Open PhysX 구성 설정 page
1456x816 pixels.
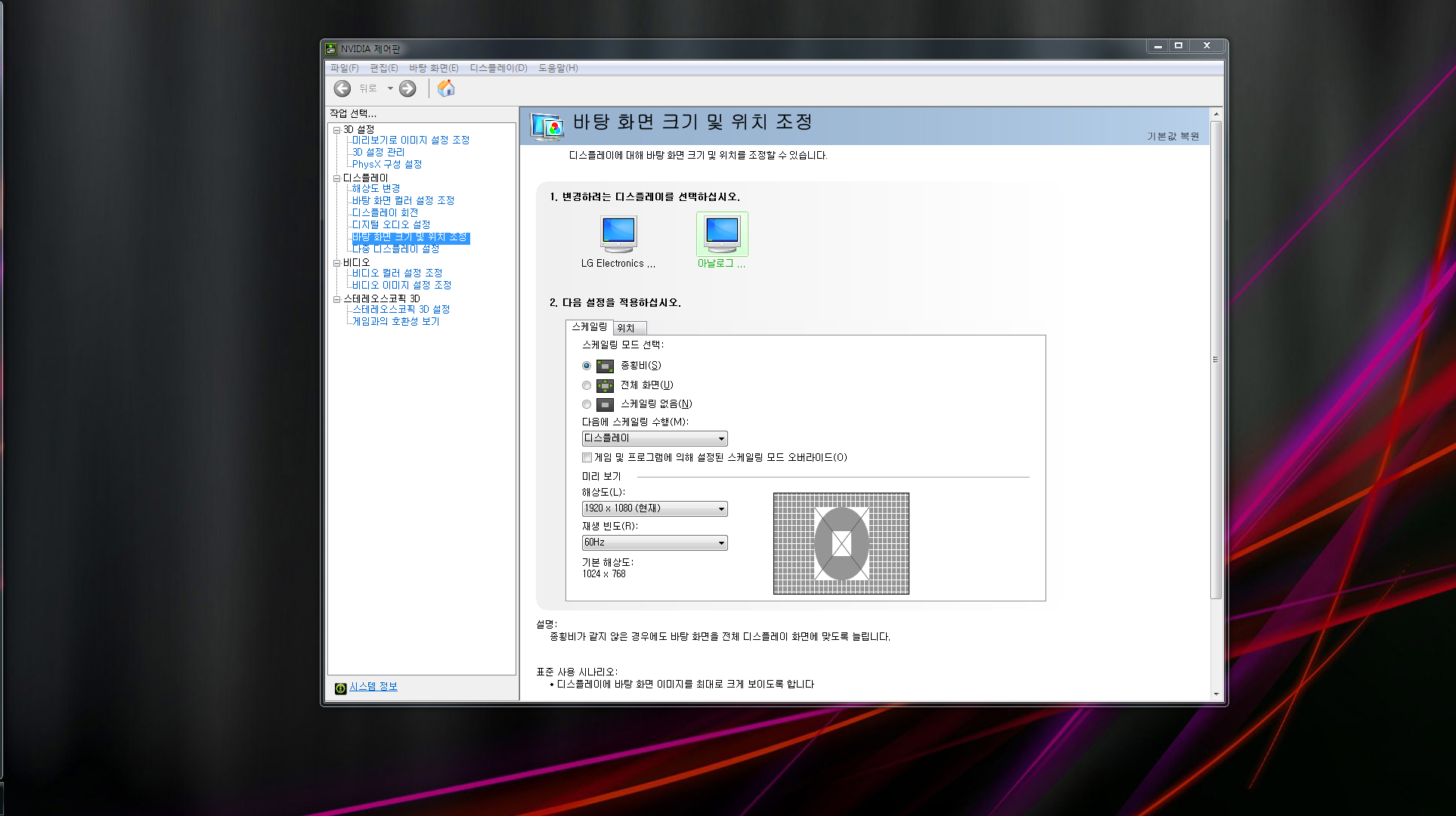[387, 165]
